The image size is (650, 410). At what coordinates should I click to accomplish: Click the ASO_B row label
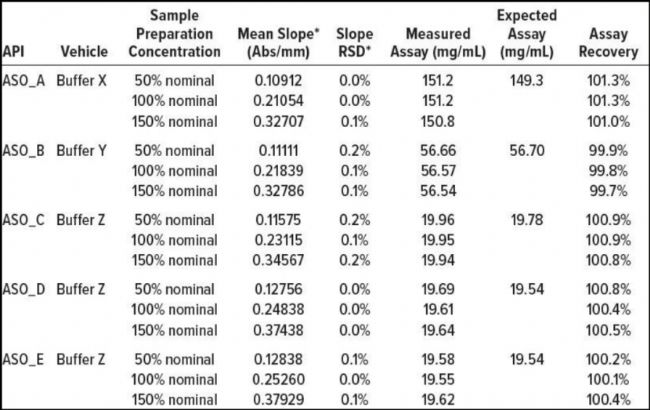point(25,149)
